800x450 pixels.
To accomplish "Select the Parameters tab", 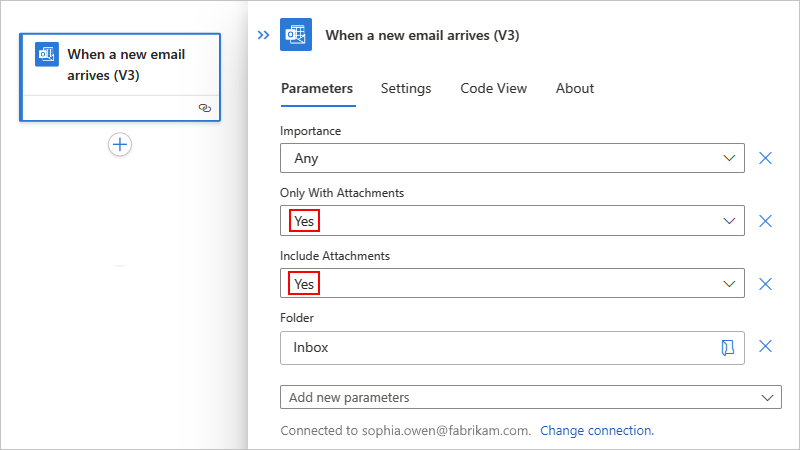I will pos(317,88).
